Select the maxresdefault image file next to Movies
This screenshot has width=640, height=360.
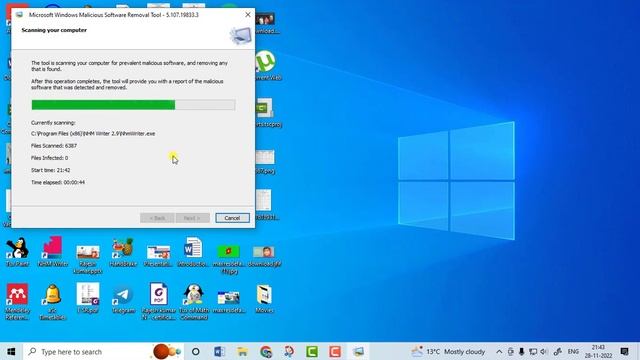[x=229, y=301]
